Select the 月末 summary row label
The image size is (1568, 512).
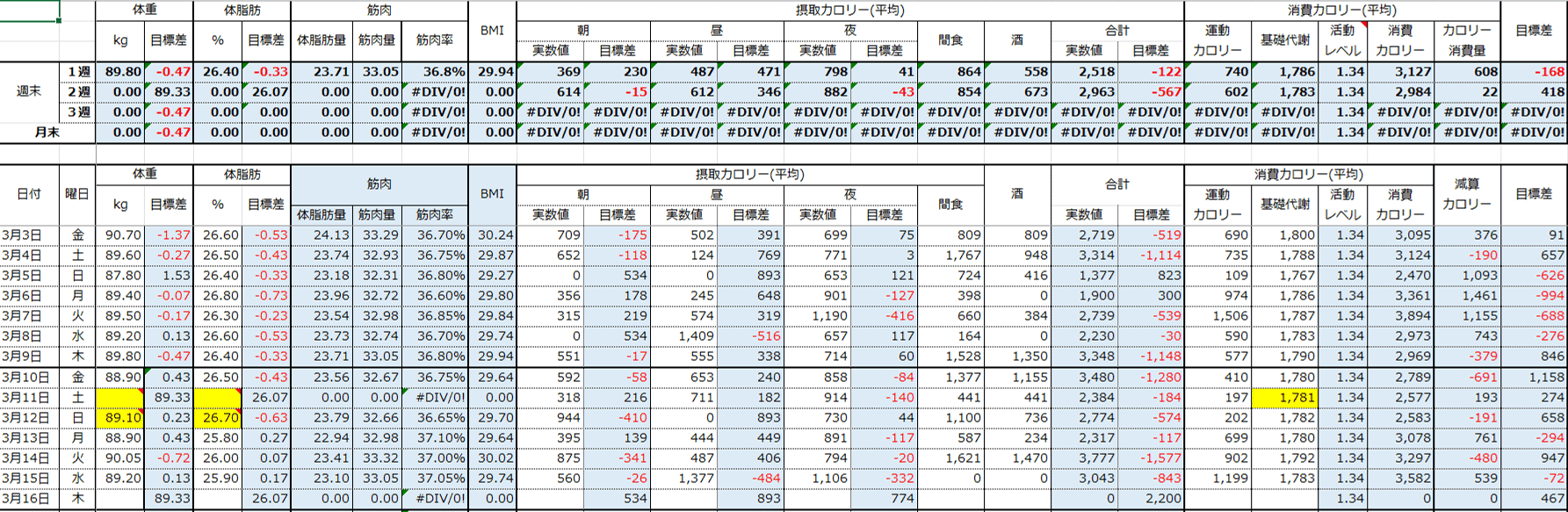tap(47, 132)
